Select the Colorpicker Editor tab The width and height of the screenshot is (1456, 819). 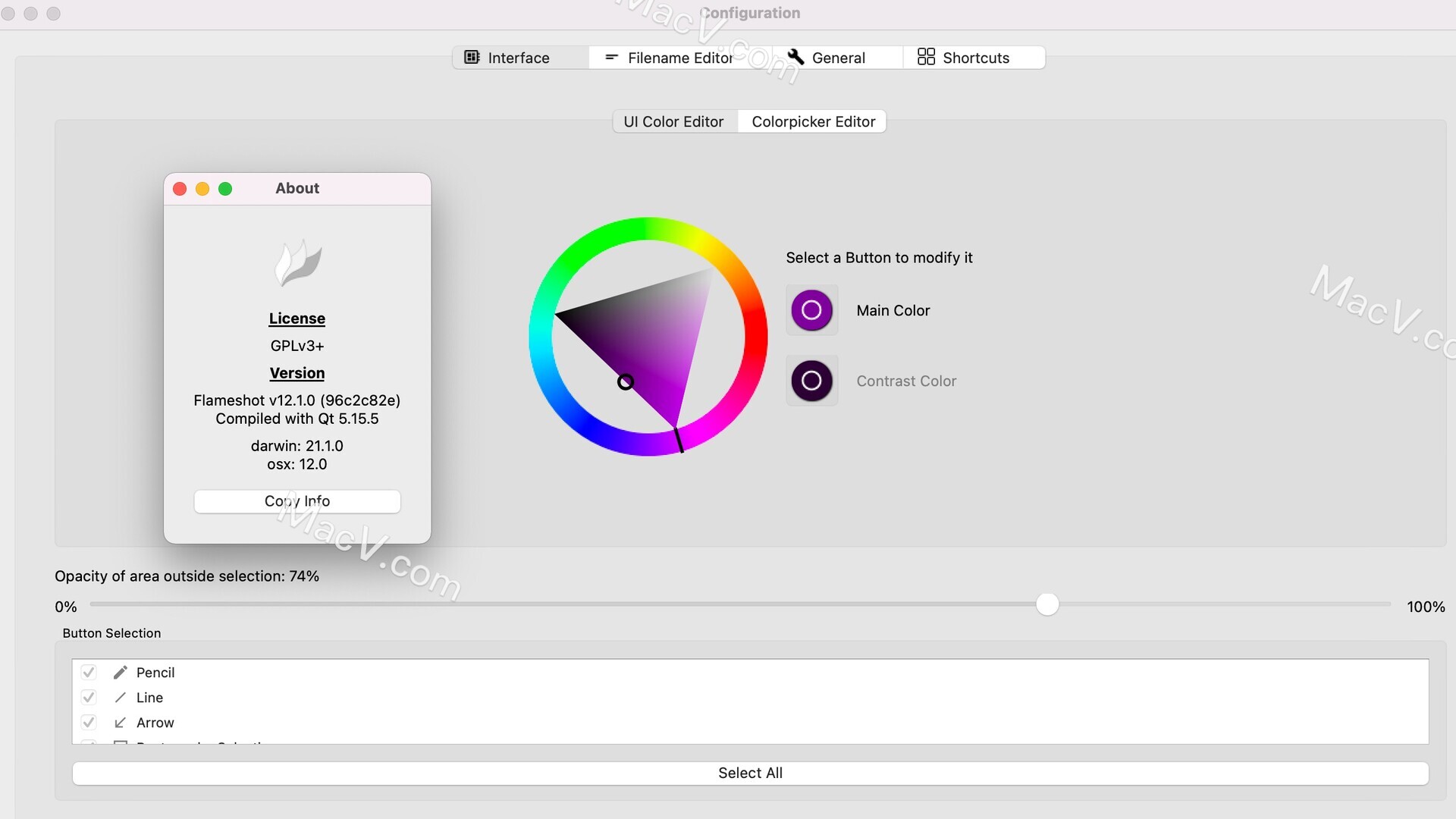pos(813,122)
